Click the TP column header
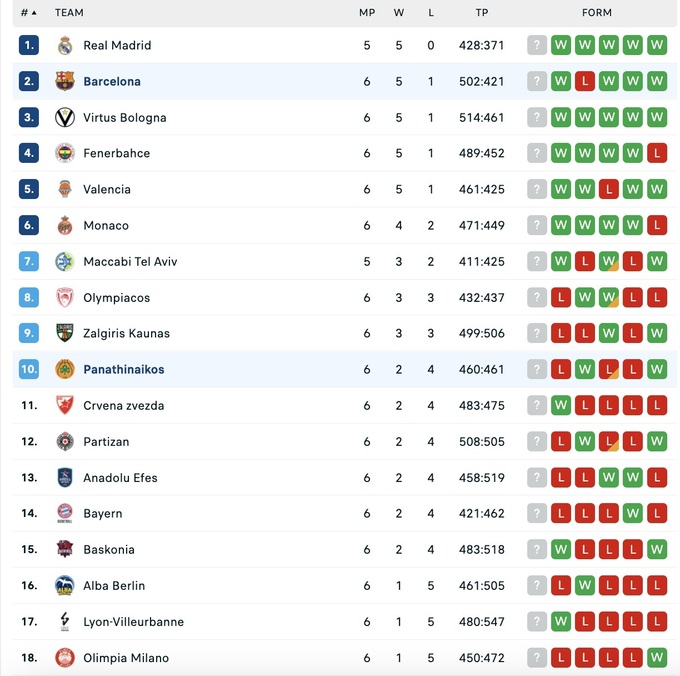 point(482,13)
